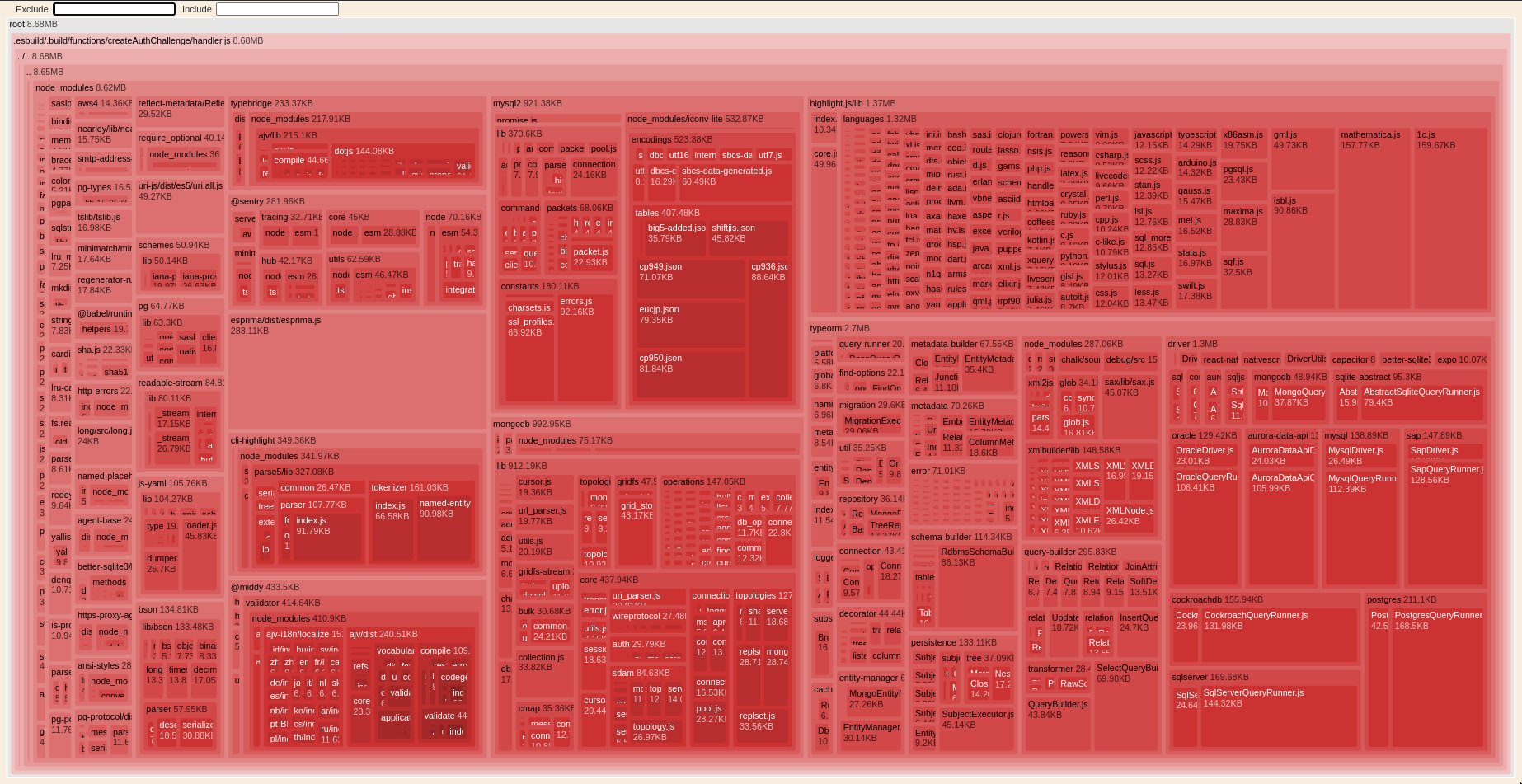Click the sbcs-data-generated.js 60.49KB cell
Image resolution: width=1522 pixels, height=784 pixels.
tap(735, 182)
